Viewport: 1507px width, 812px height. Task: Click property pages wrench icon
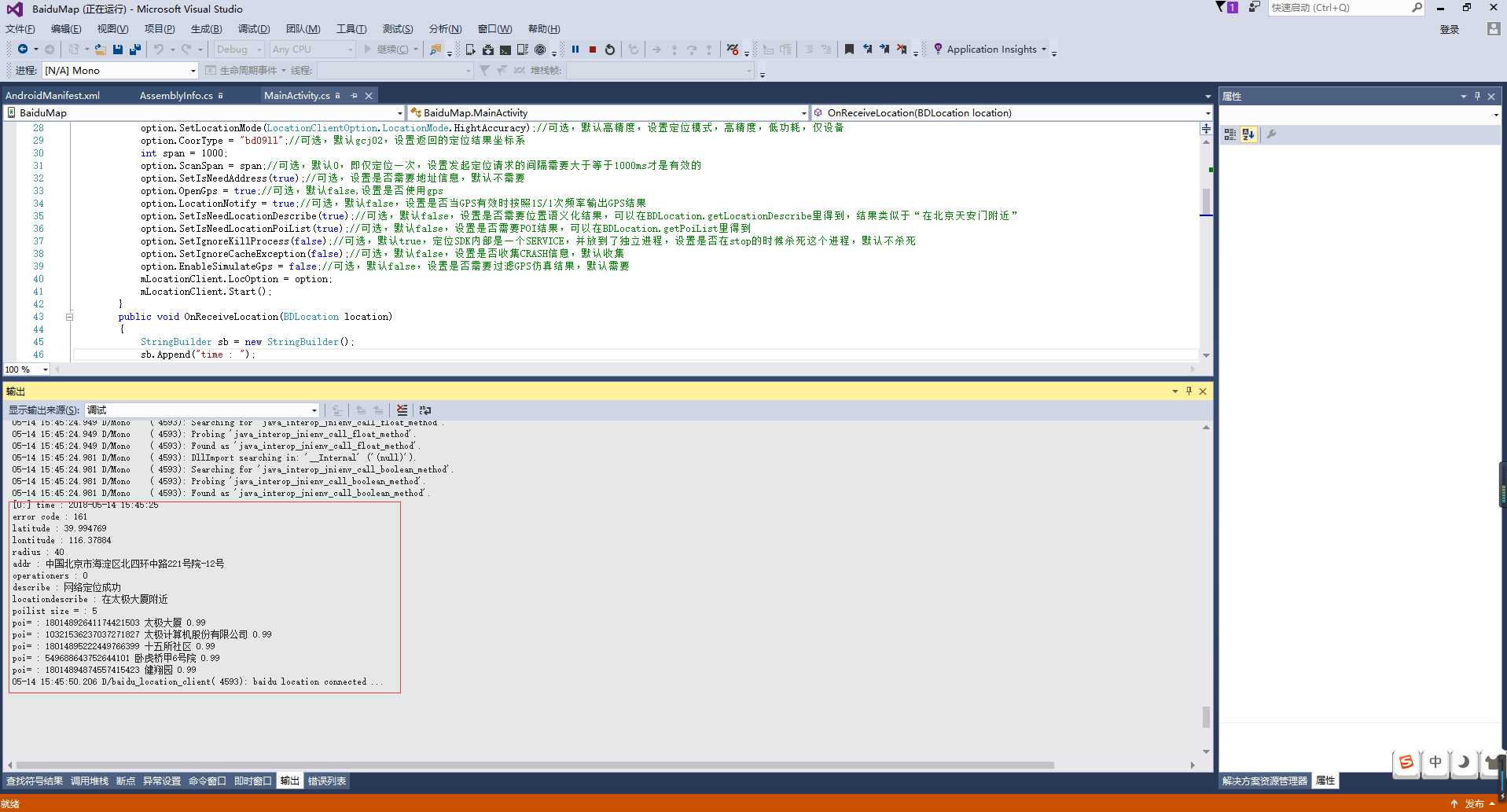coord(1271,134)
